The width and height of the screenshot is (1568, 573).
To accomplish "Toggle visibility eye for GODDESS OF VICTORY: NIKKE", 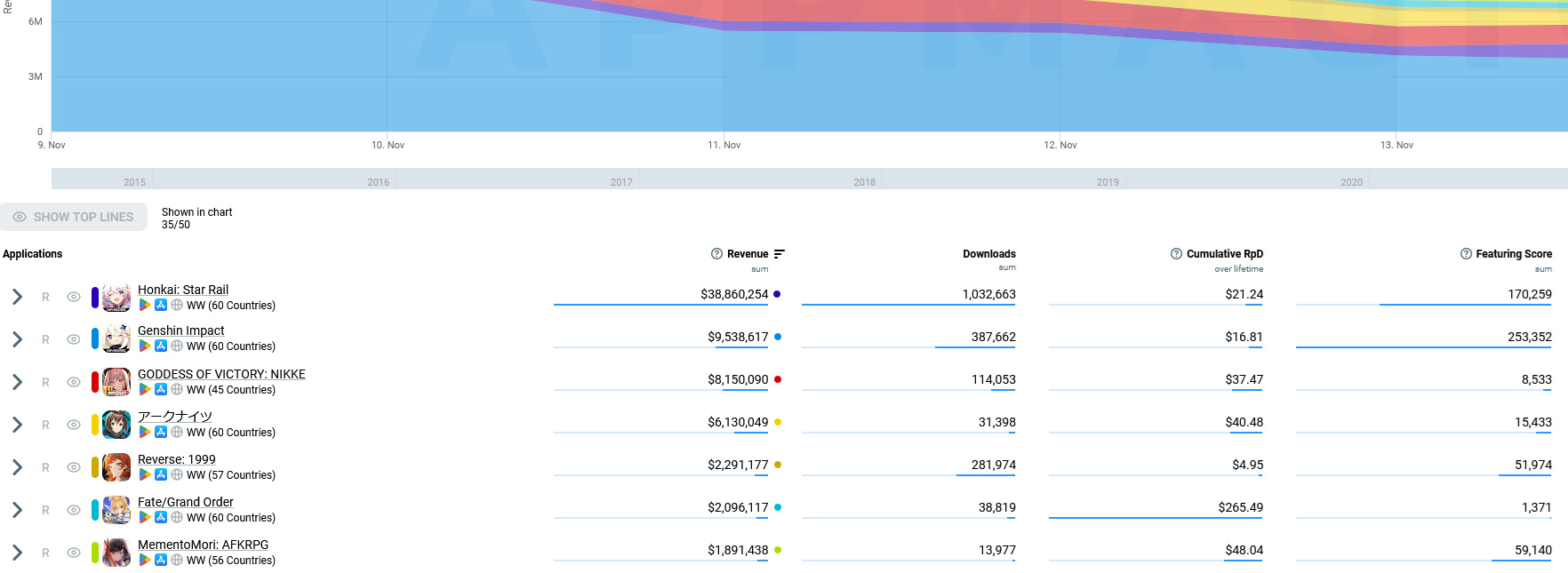I will click(74, 382).
